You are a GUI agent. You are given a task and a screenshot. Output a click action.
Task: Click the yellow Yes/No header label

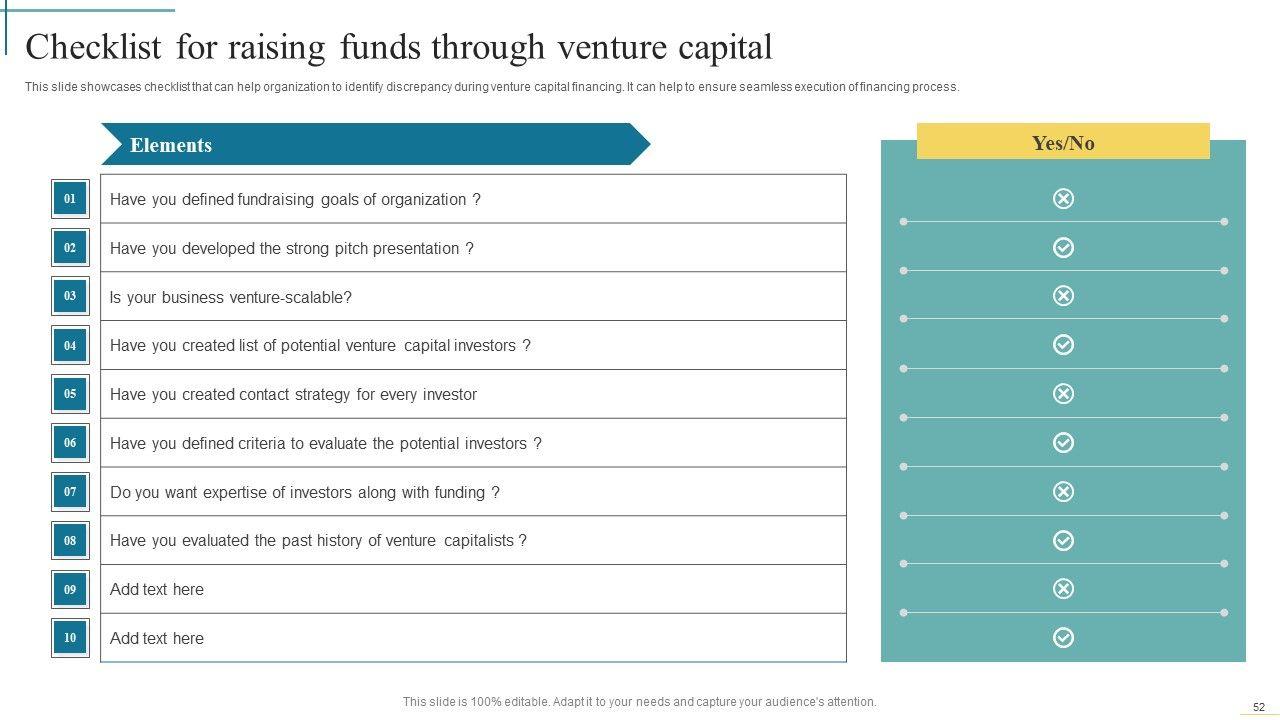1063,143
